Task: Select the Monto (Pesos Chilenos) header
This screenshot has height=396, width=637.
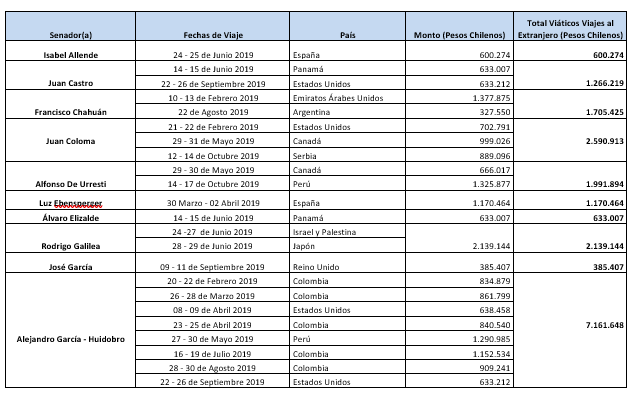Action: click(459, 26)
